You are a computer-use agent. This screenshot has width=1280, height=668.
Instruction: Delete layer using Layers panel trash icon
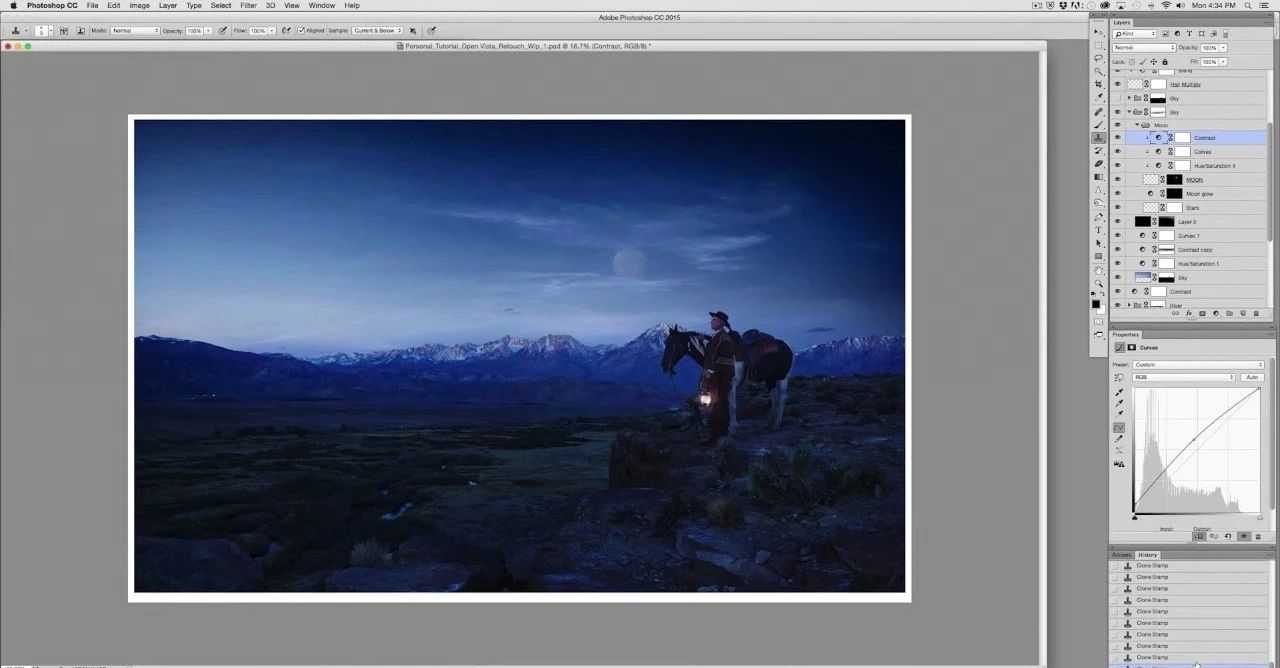point(1258,313)
